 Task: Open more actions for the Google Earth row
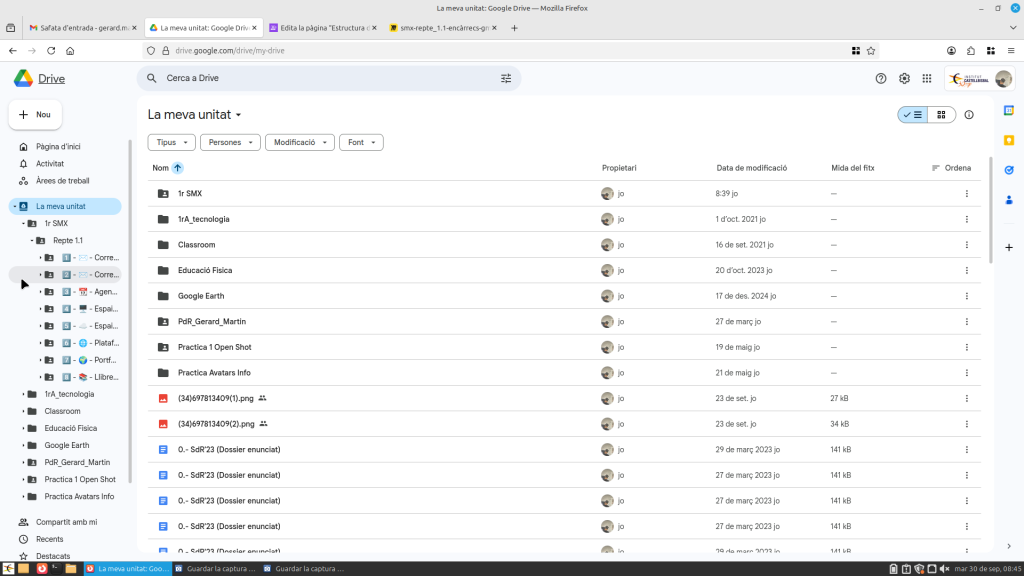tap(966, 296)
